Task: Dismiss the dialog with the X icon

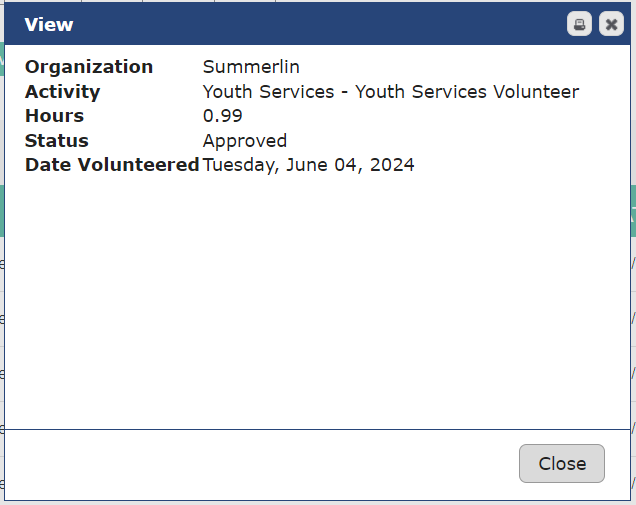Action: pyautogui.click(x=611, y=24)
